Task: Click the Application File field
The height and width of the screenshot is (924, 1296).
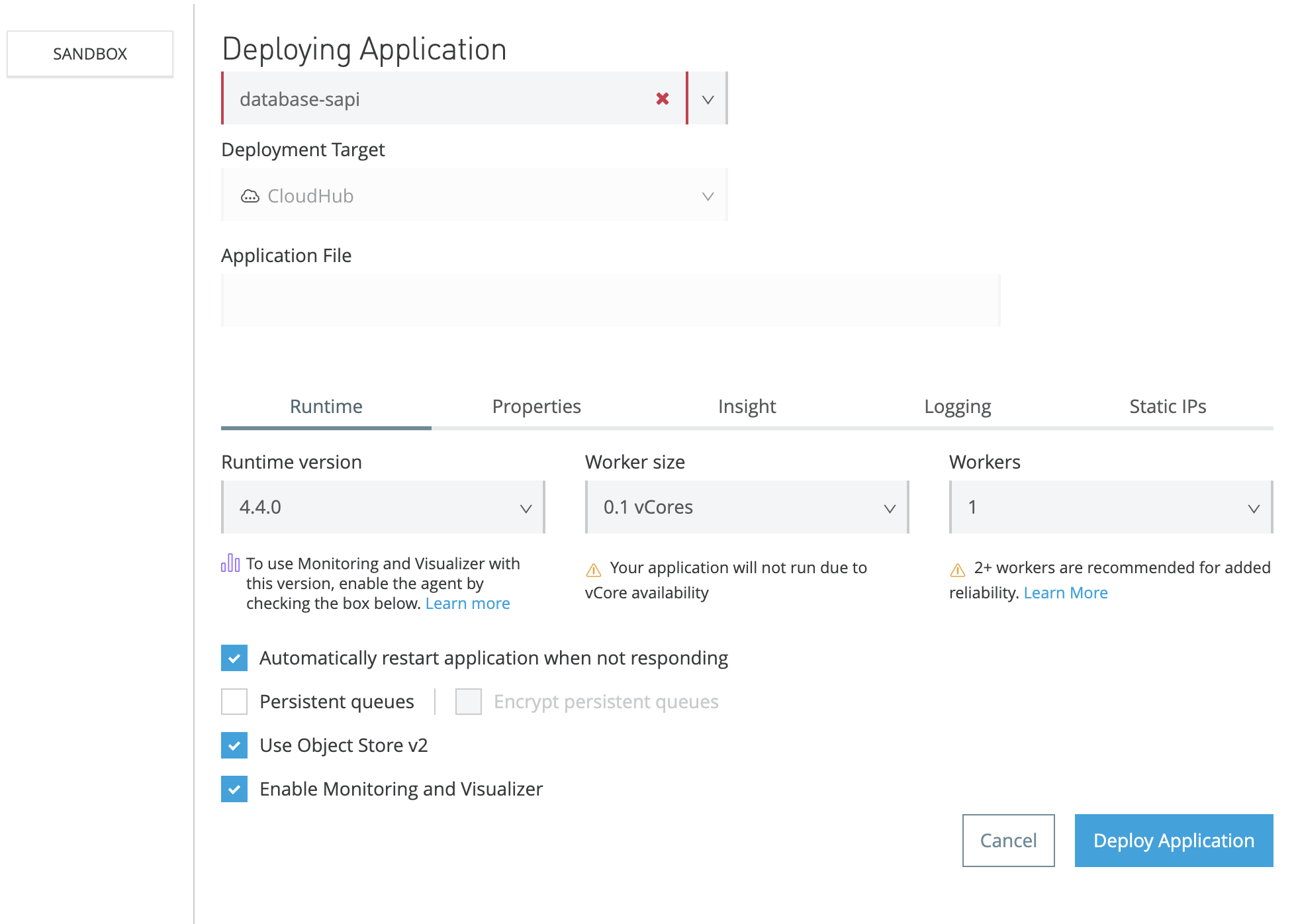Action: coord(610,300)
